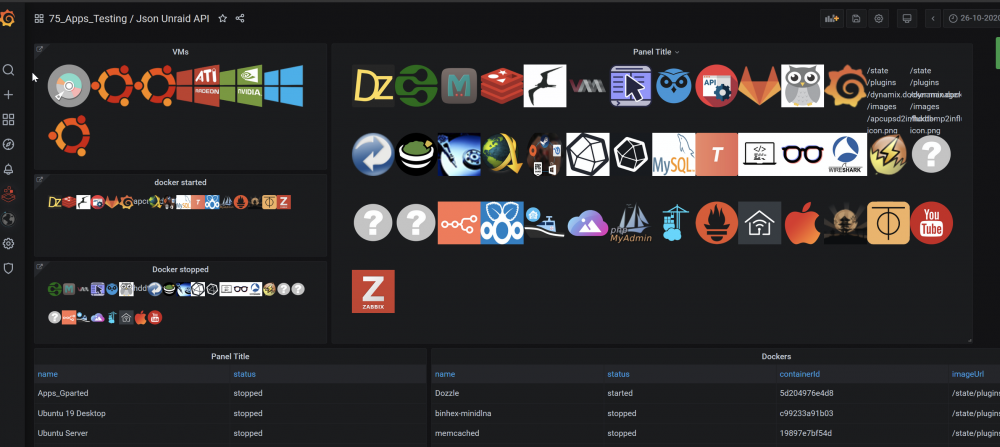
Task: Open the link icon on VMs panel corner
Action: (x=39, y=48)
